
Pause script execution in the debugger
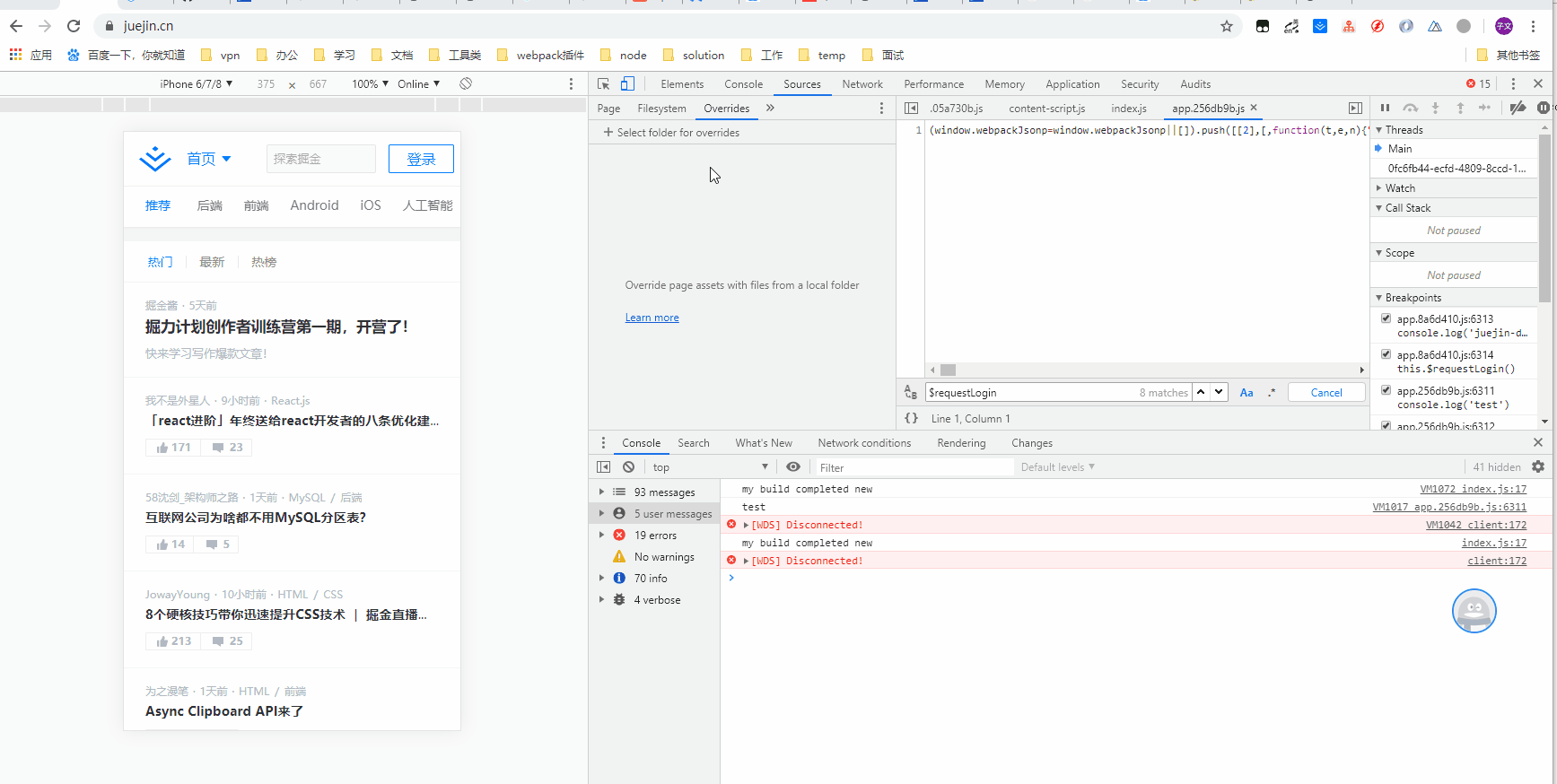coord(1385,108)
